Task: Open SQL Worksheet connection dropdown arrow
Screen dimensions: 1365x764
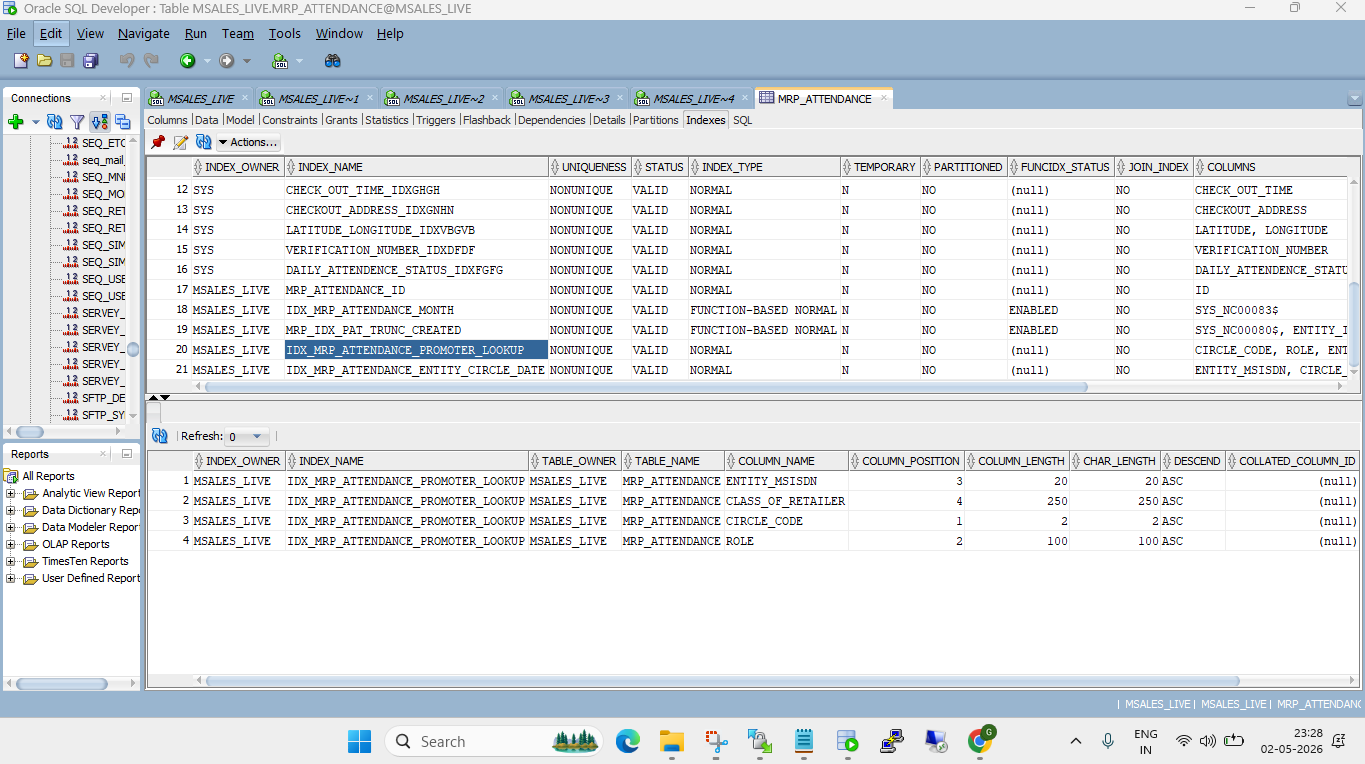Action: tap(299, 61)
